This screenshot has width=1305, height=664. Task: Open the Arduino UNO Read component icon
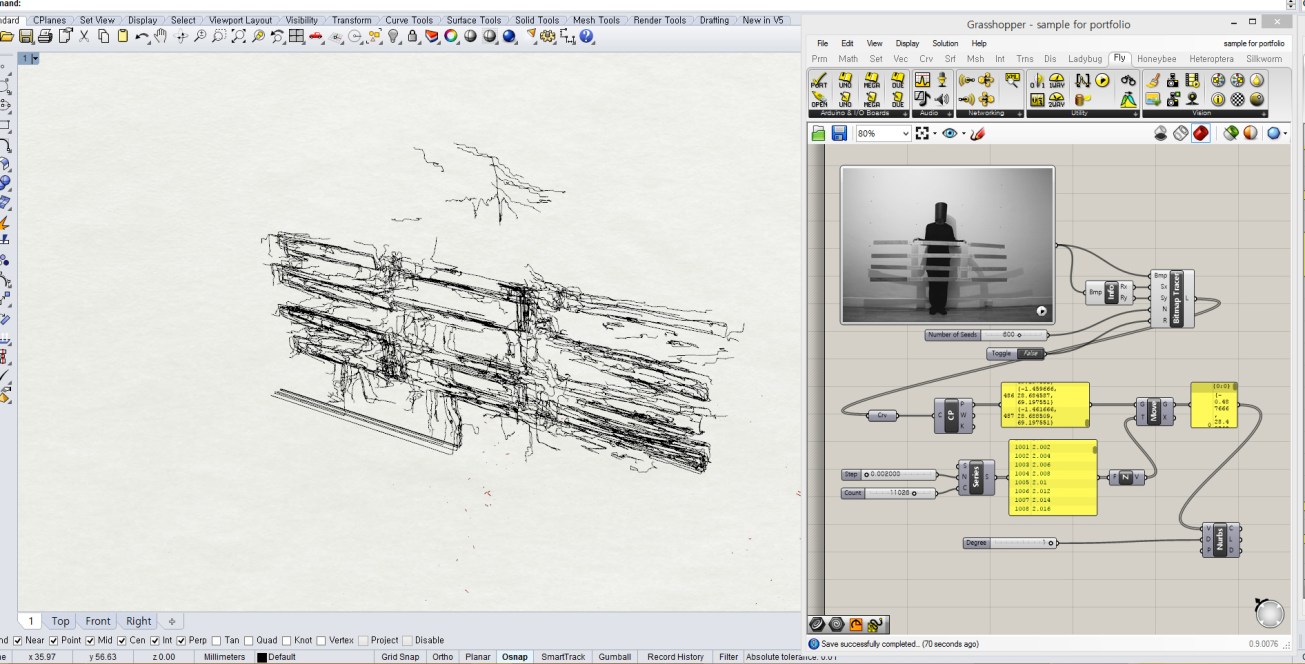tap(842, 81)
